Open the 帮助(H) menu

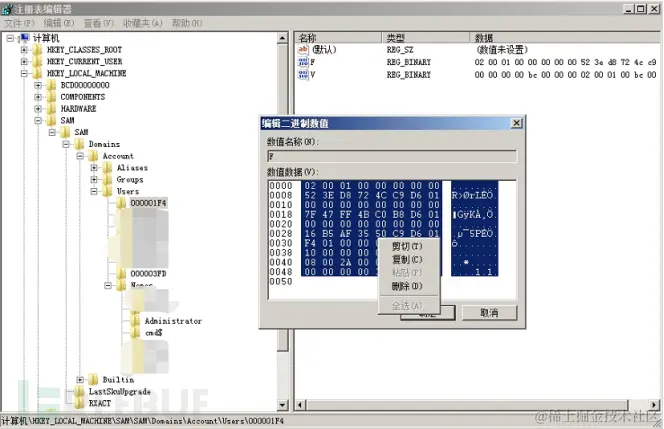(x=187, y=23)
